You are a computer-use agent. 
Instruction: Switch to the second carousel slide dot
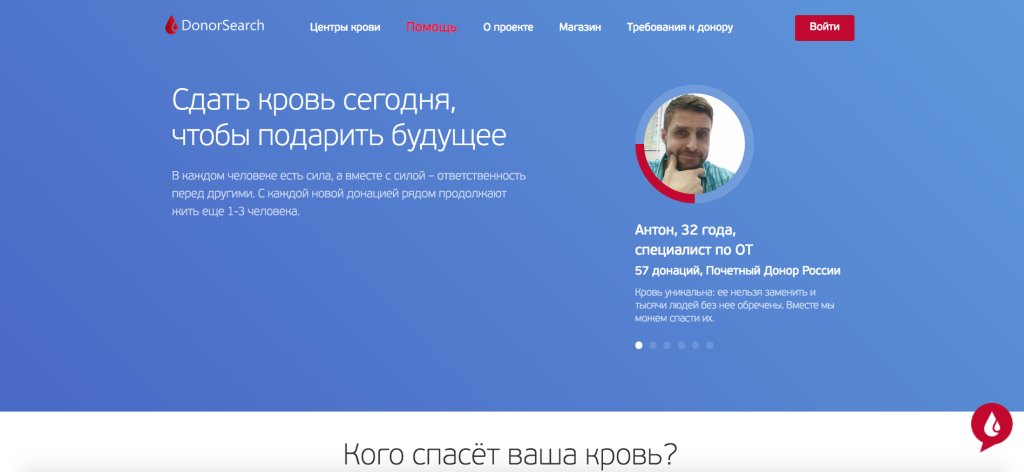[x=653, y=345]
